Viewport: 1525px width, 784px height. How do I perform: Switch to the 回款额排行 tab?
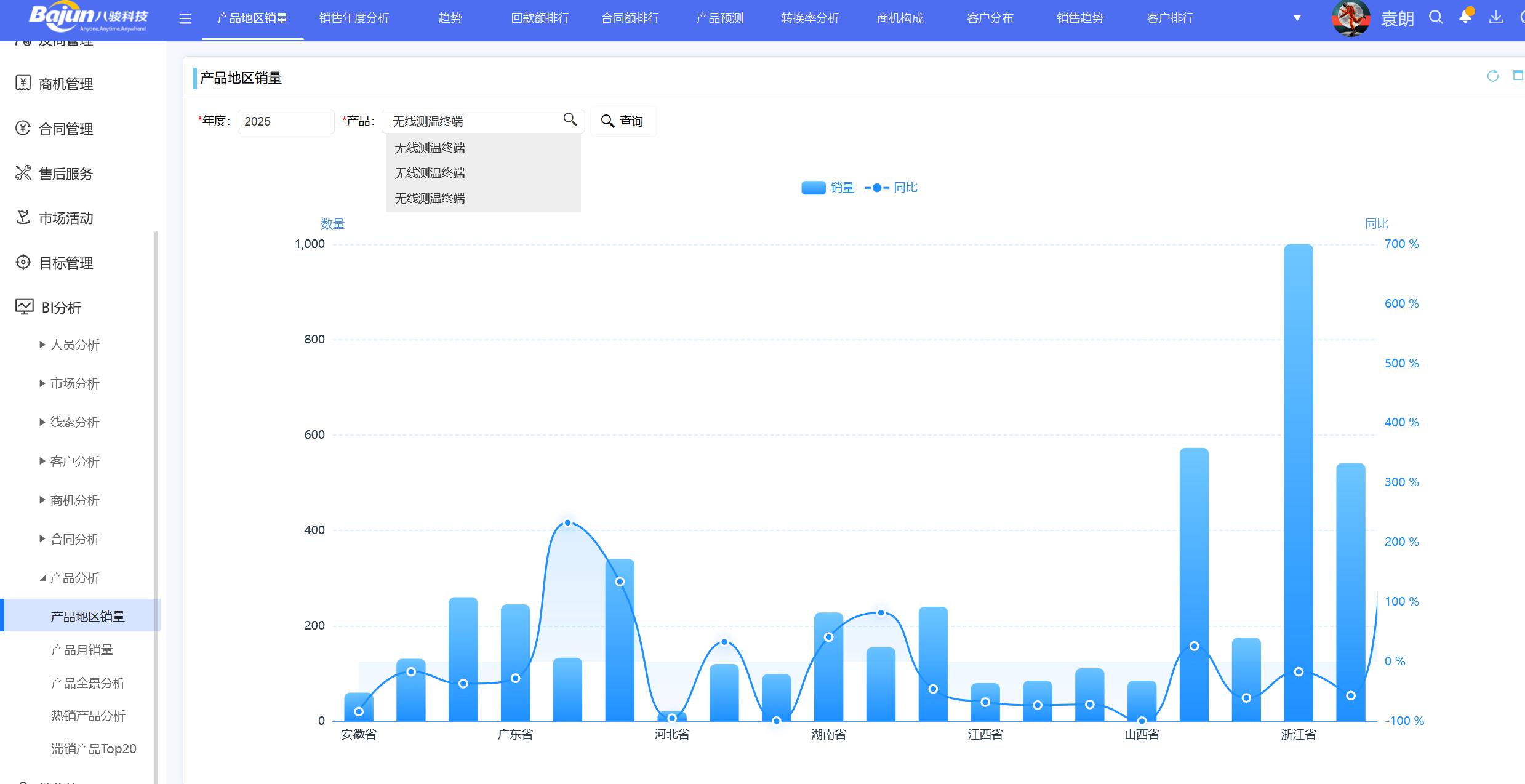(540, 18)
